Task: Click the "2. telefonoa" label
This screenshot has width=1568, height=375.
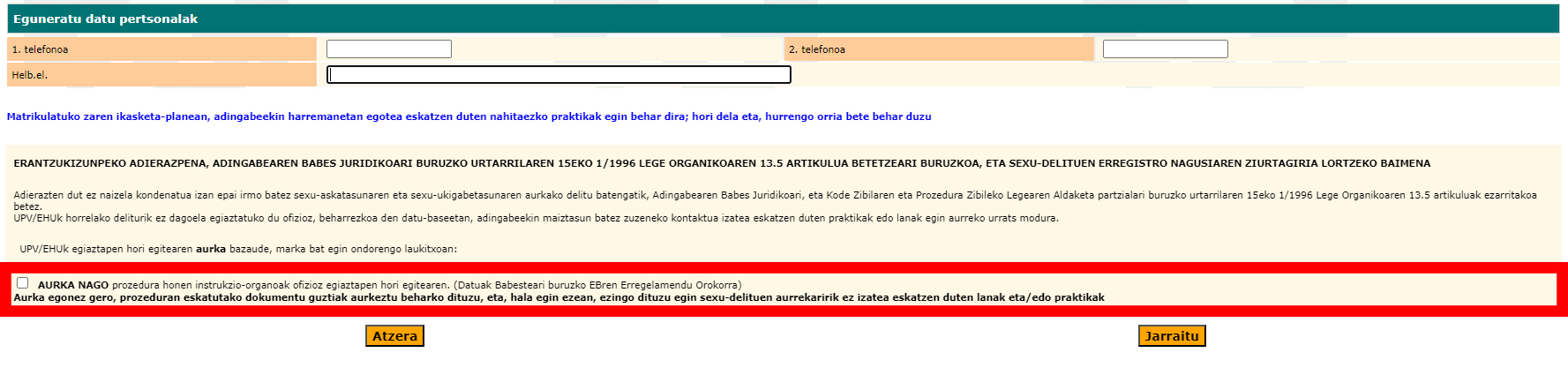Action: click(816, 49)
